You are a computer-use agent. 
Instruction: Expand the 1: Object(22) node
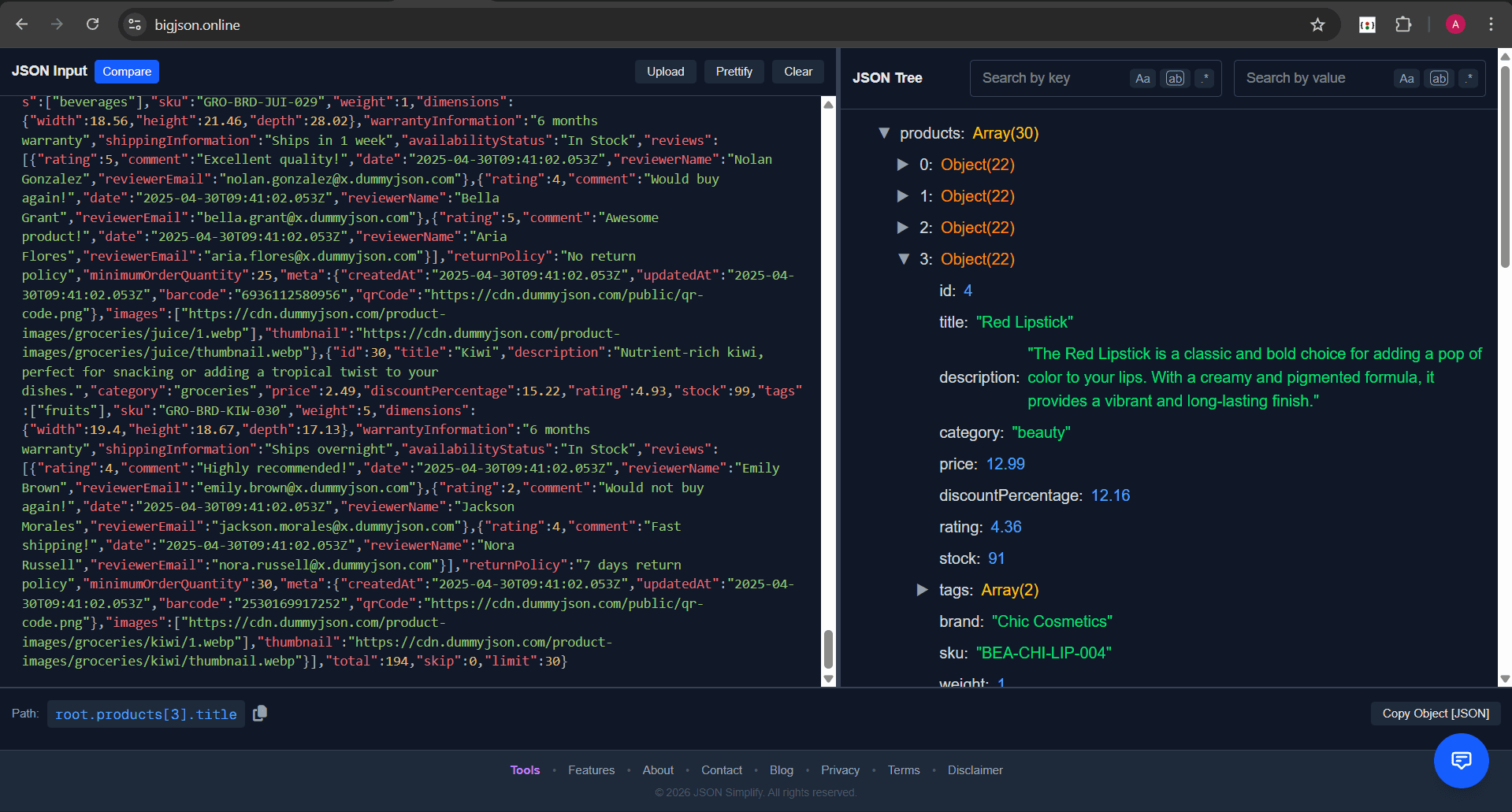pos(903,196)
